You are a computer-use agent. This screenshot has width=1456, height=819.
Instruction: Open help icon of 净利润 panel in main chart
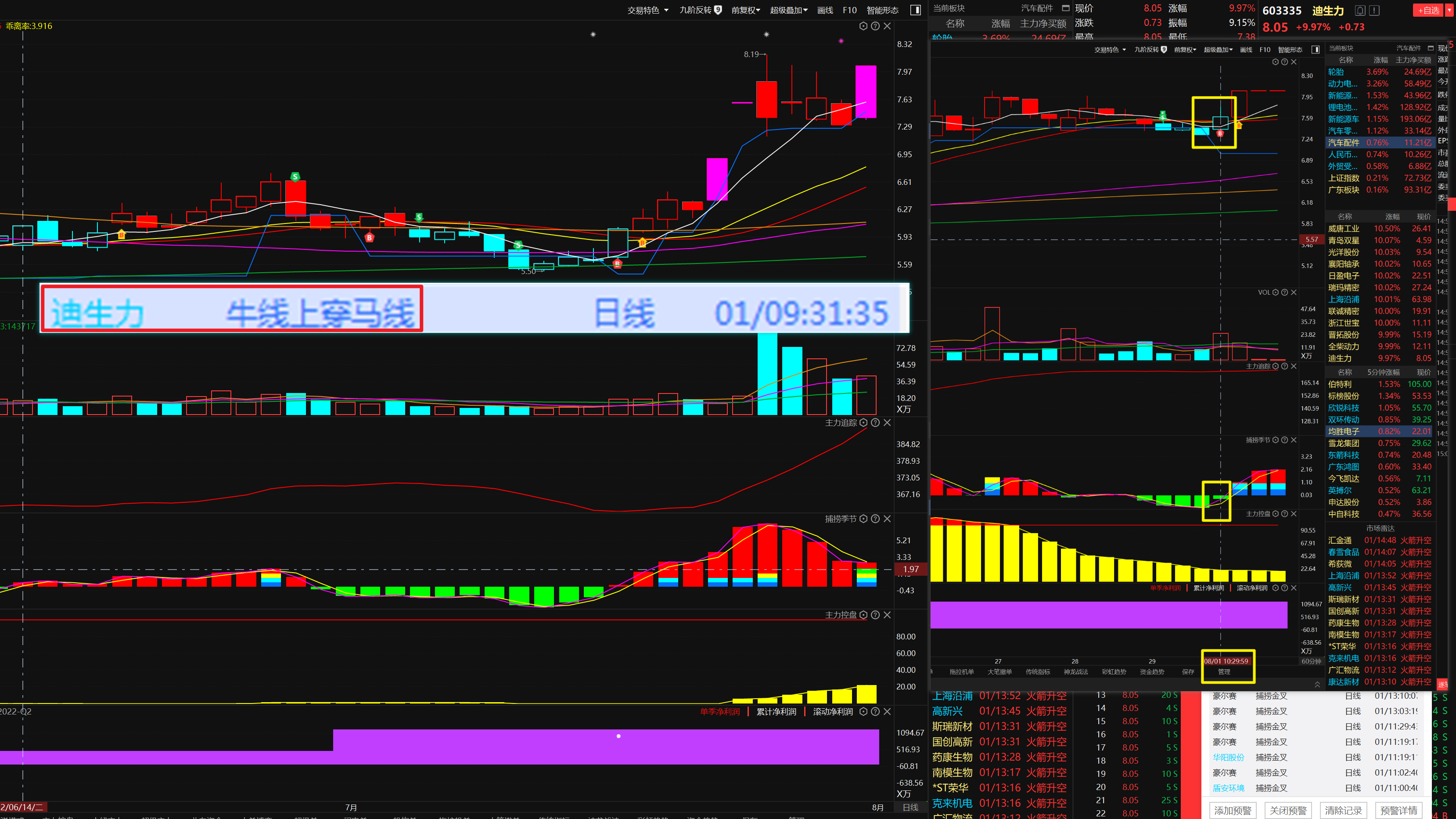[875, 711]
